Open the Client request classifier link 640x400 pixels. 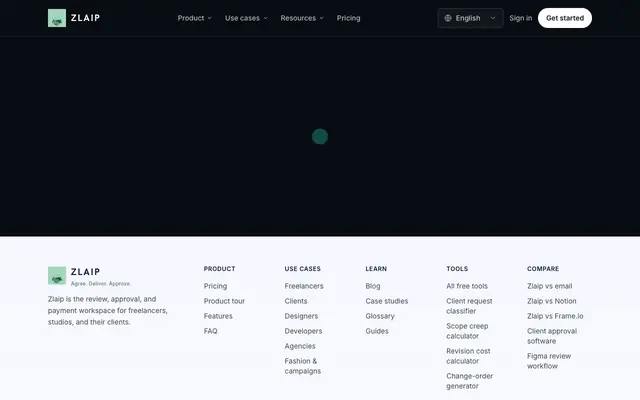469,306
